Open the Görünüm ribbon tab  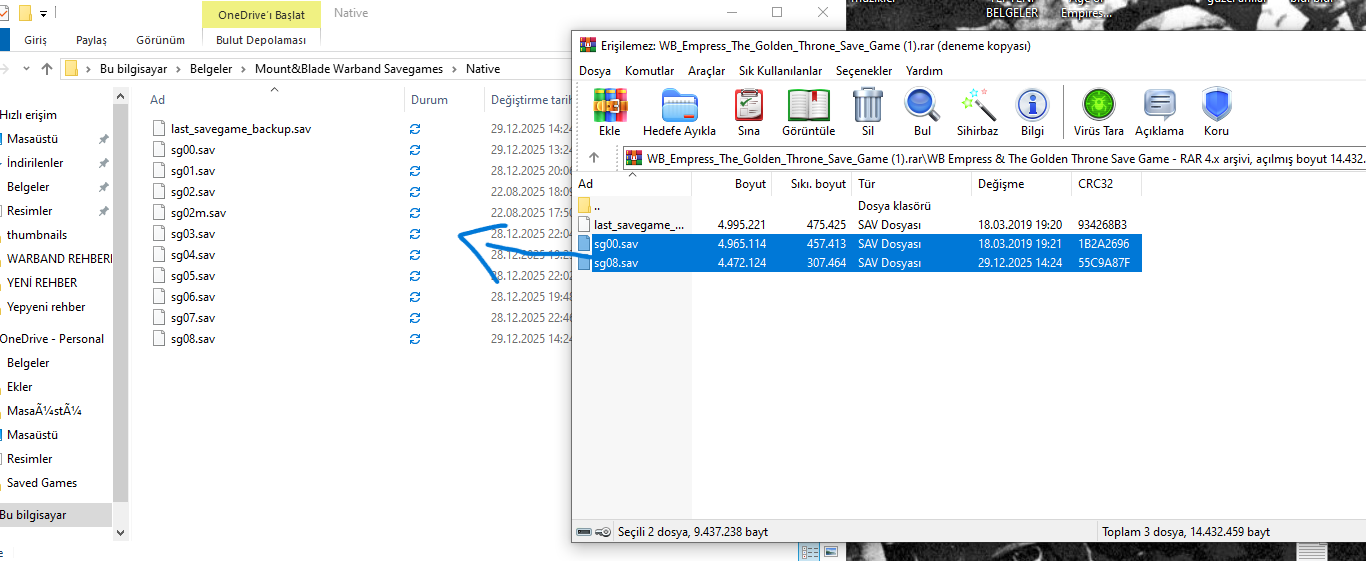pos(161,40)
